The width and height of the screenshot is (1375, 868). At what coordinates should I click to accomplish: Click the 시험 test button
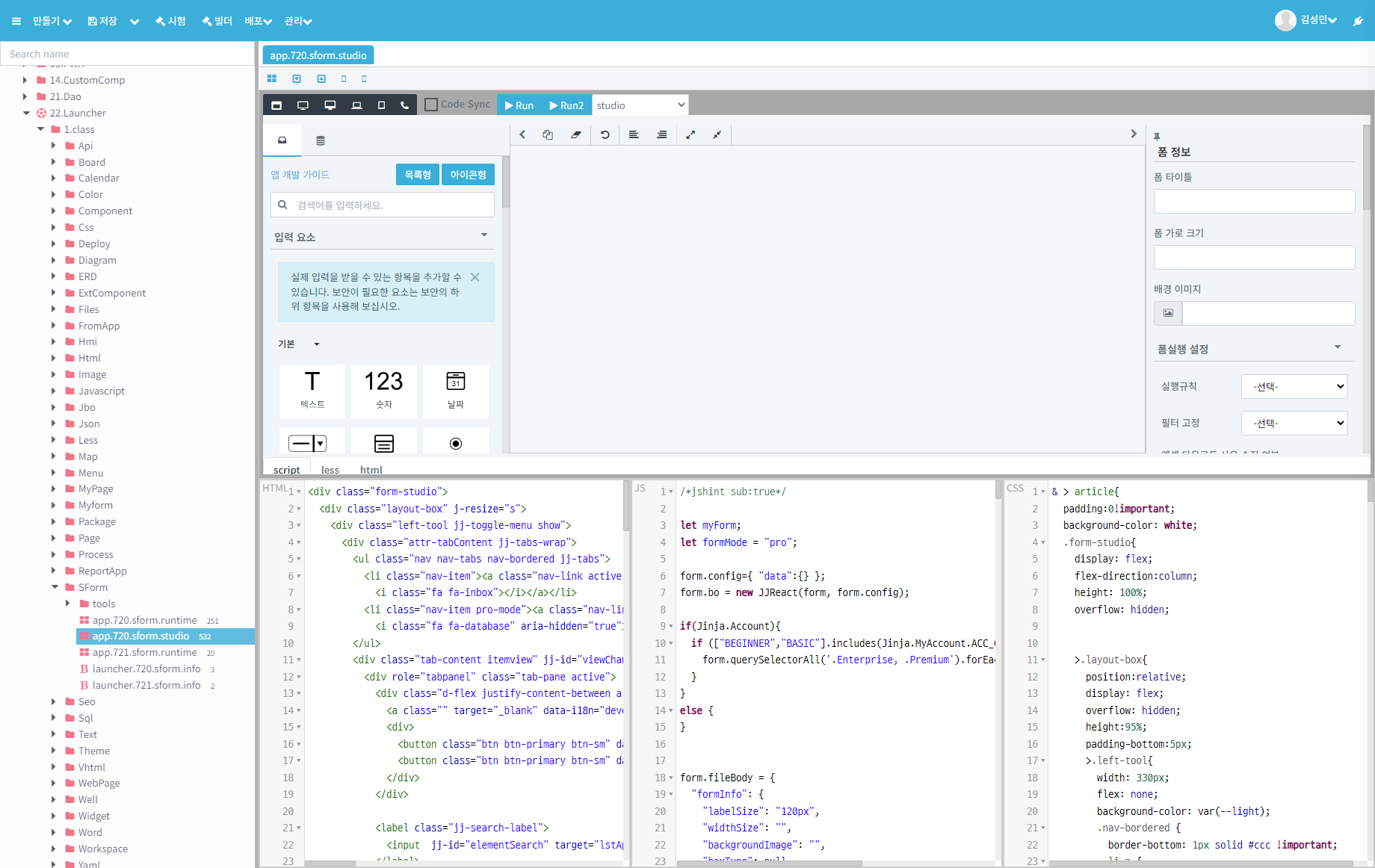(x=170, y=21)
